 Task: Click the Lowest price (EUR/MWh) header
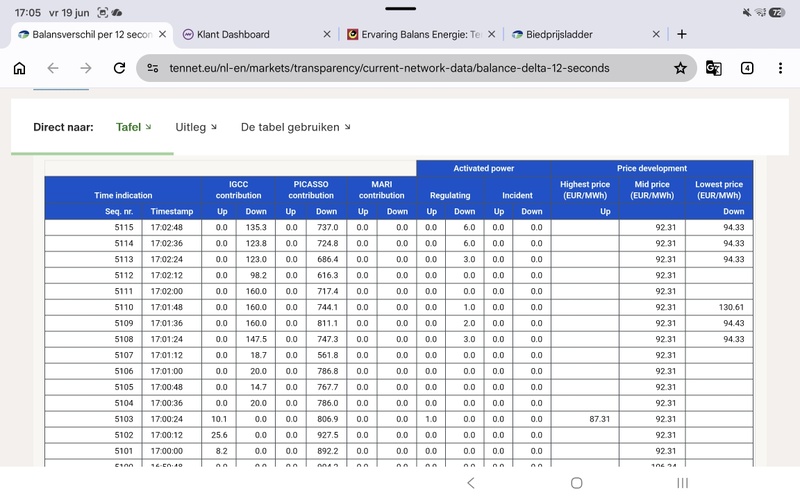click(x=719, y=189)
